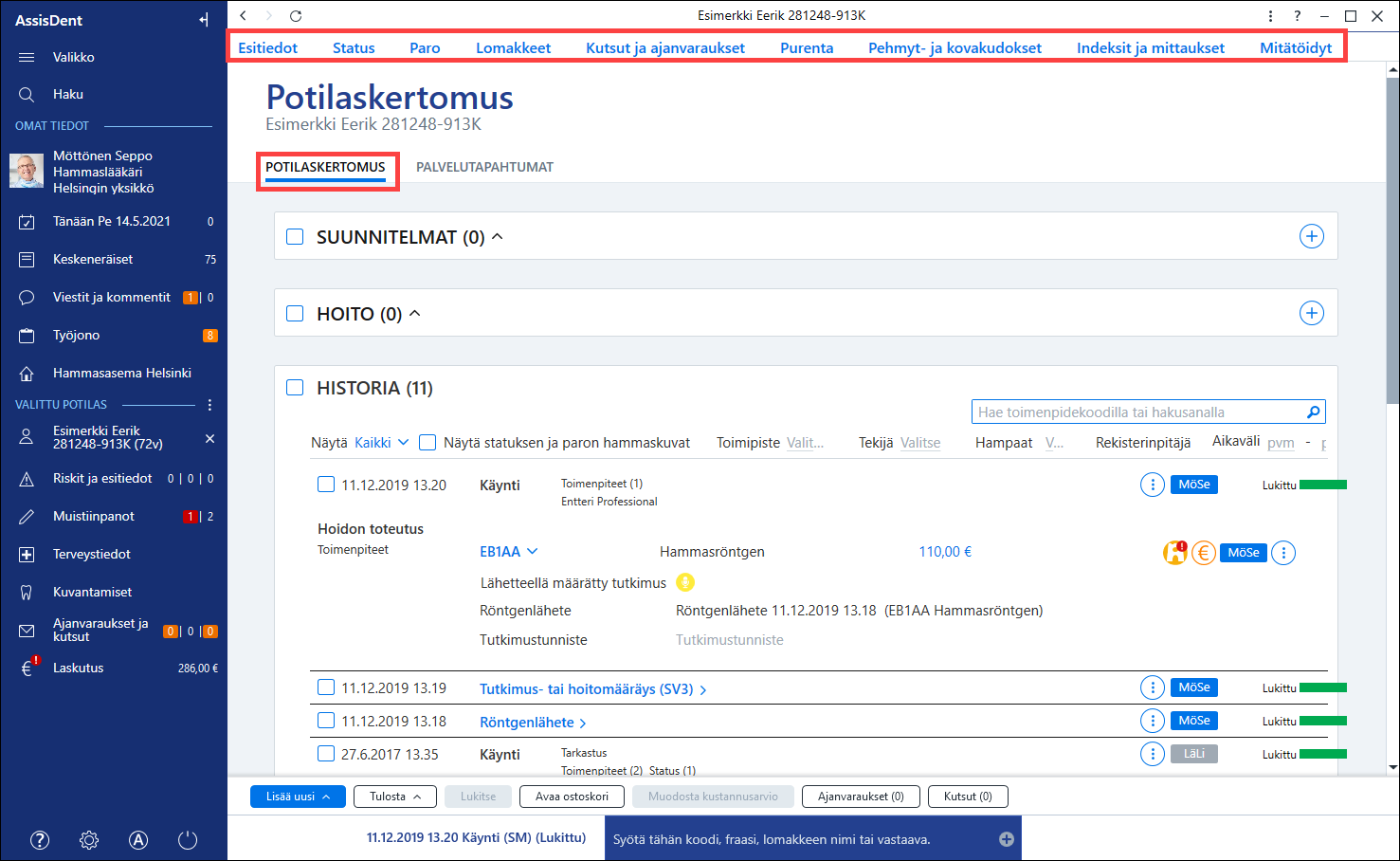Screen dimensions: 1400x861
Task: Select the 11.12.2019 13.20 Käynti checkbox
Action: [x=326, y=484]
